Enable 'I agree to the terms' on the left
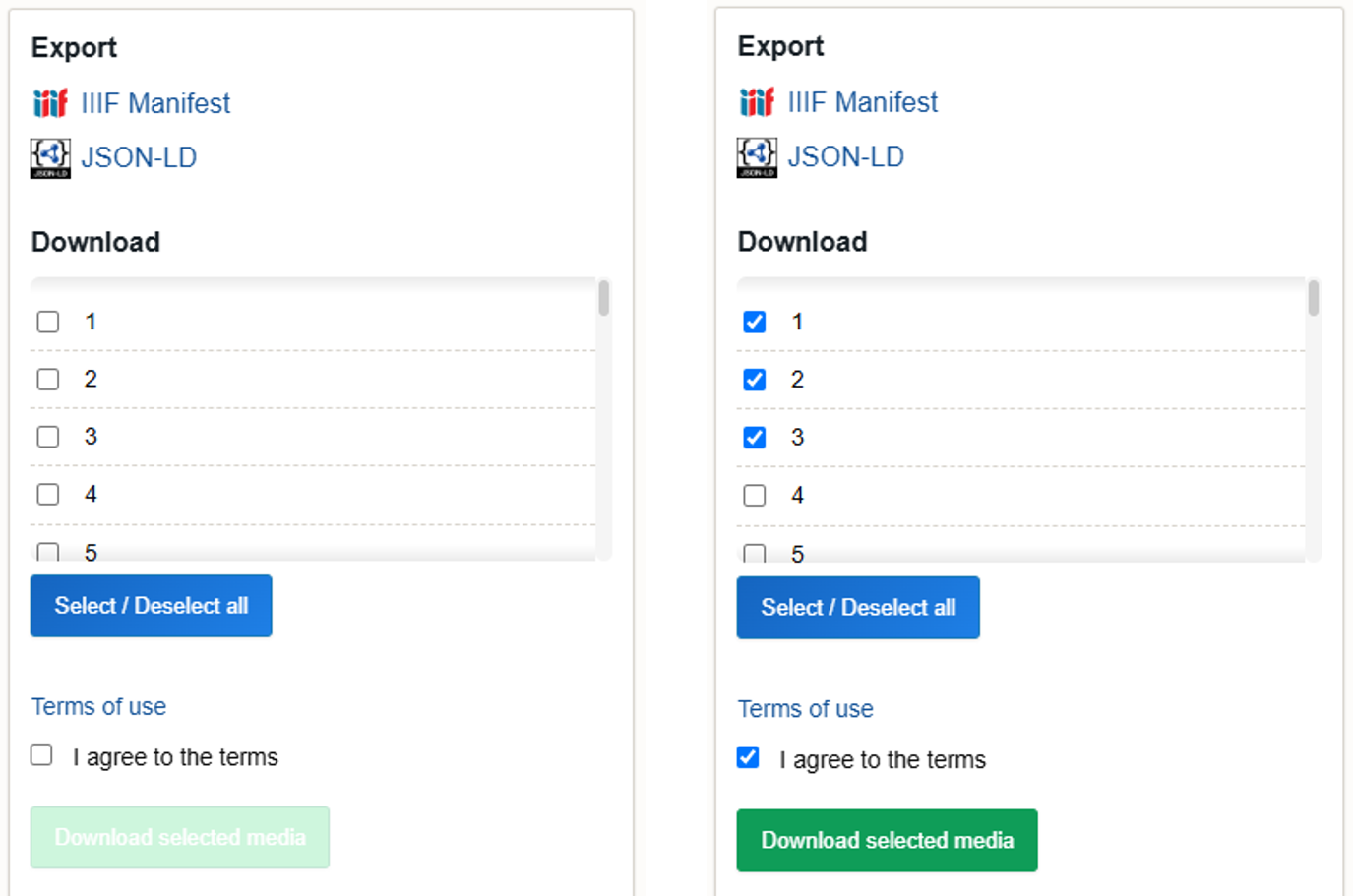 point(40,754)
